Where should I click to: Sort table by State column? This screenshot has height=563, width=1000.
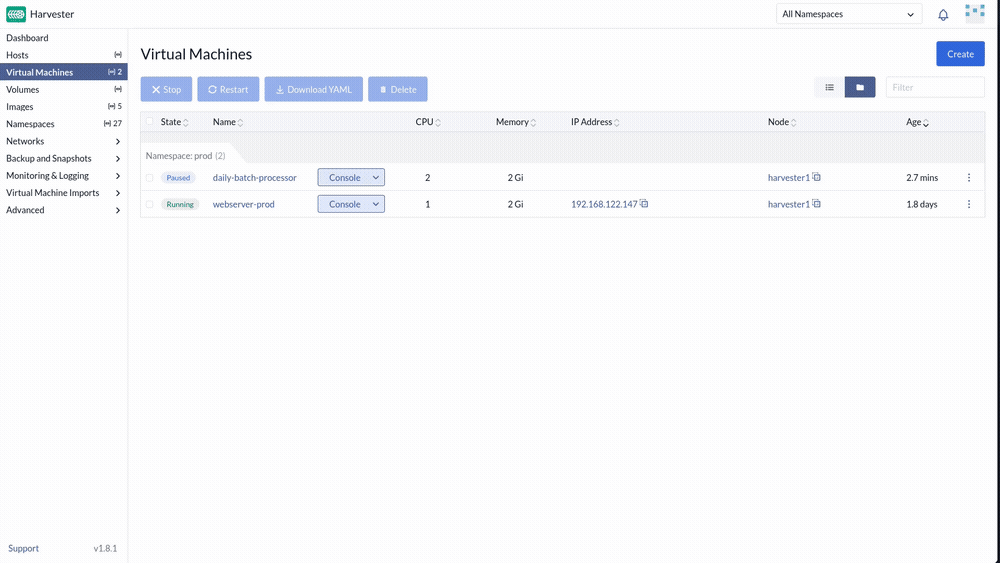[174, 122]
